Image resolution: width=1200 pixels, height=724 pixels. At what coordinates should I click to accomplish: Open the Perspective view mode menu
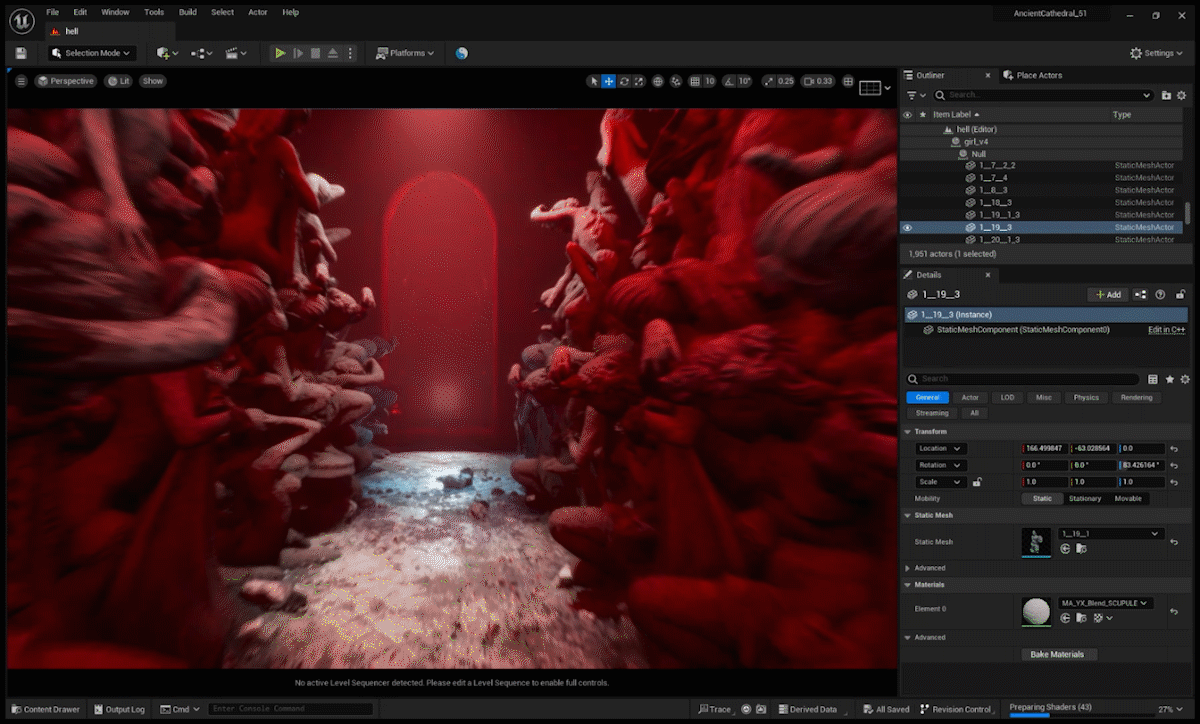click(66, 81)
